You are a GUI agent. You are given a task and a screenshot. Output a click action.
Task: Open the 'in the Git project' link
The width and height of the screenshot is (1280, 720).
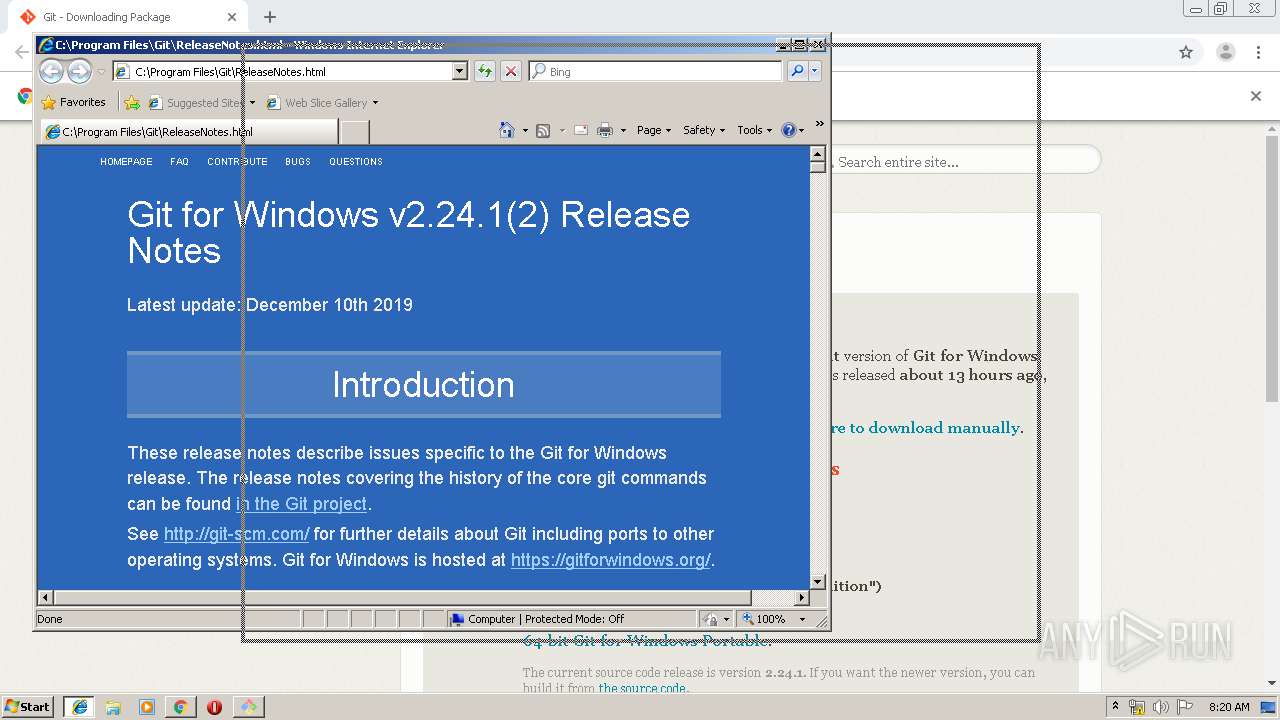302,504
